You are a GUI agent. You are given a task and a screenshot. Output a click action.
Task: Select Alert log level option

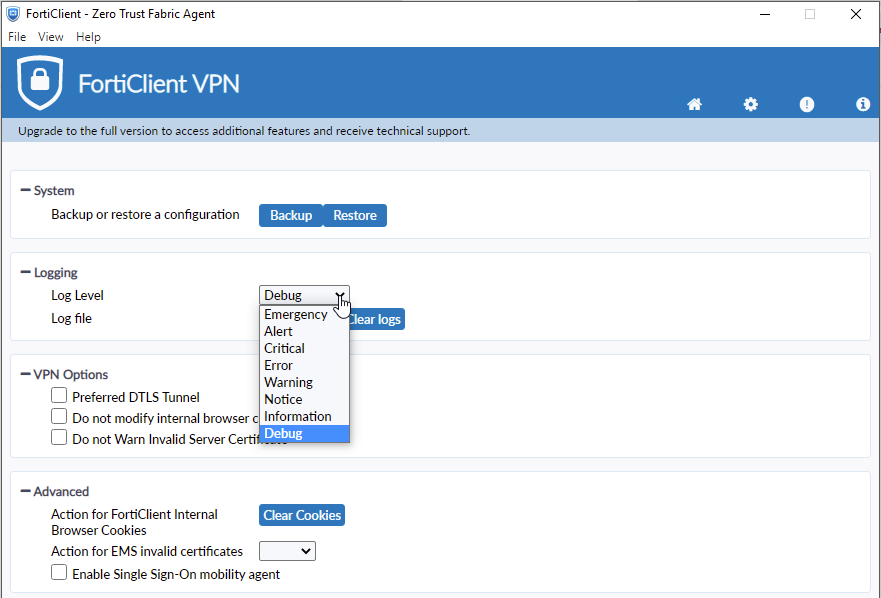(x=304, y=331)
